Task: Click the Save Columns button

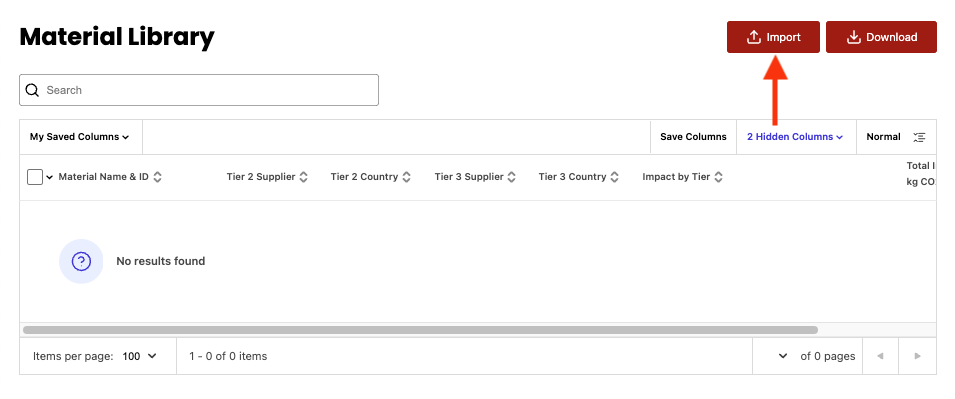Action: [693, 137]
